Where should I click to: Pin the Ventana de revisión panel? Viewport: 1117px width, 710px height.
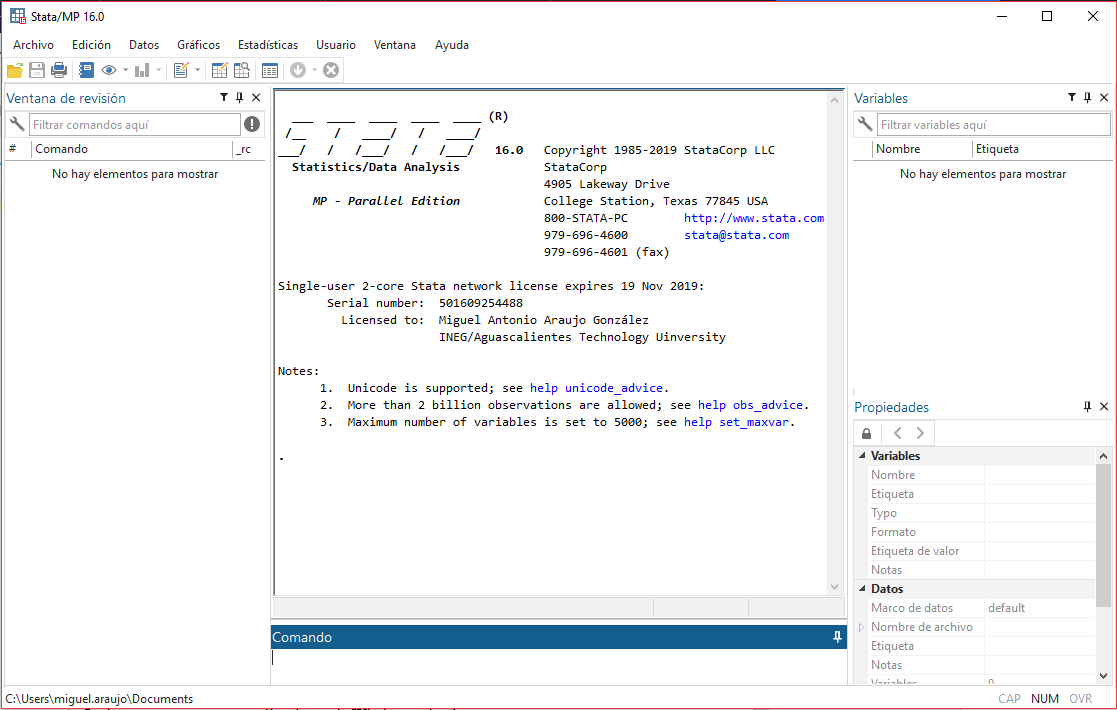[x=239, y=98]
